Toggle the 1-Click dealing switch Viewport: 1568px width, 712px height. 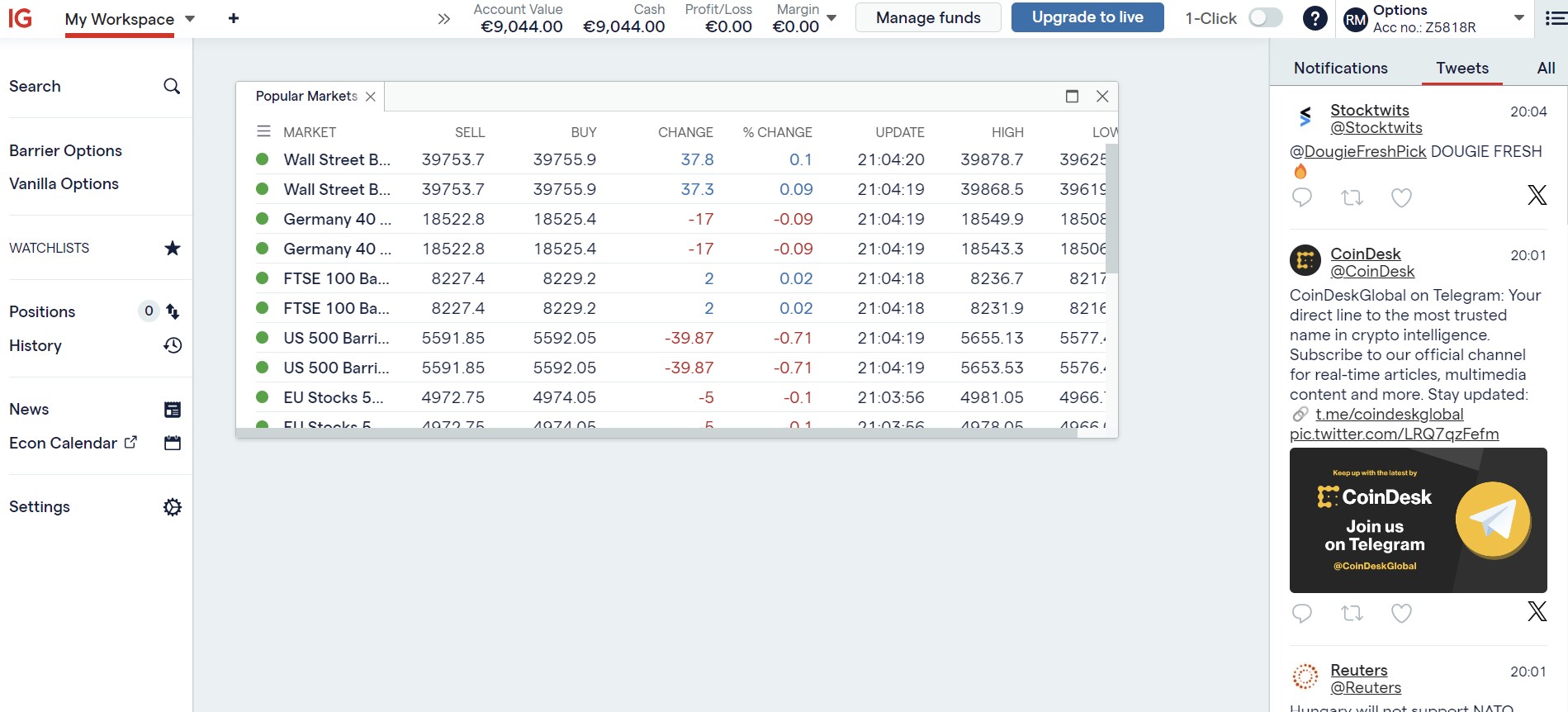point(1266,17)
